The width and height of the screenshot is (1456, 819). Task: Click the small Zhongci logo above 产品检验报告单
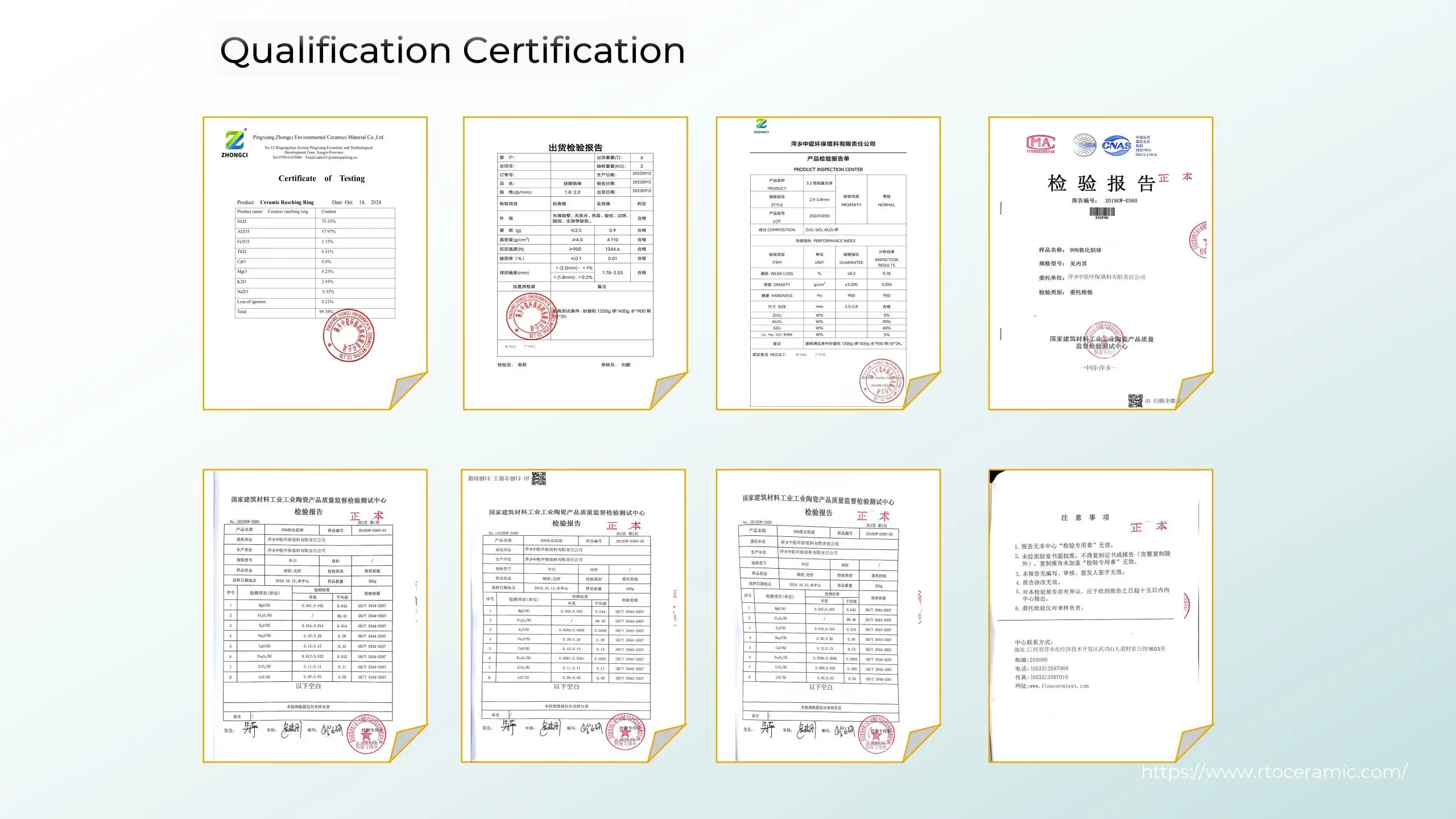(761, 125)
